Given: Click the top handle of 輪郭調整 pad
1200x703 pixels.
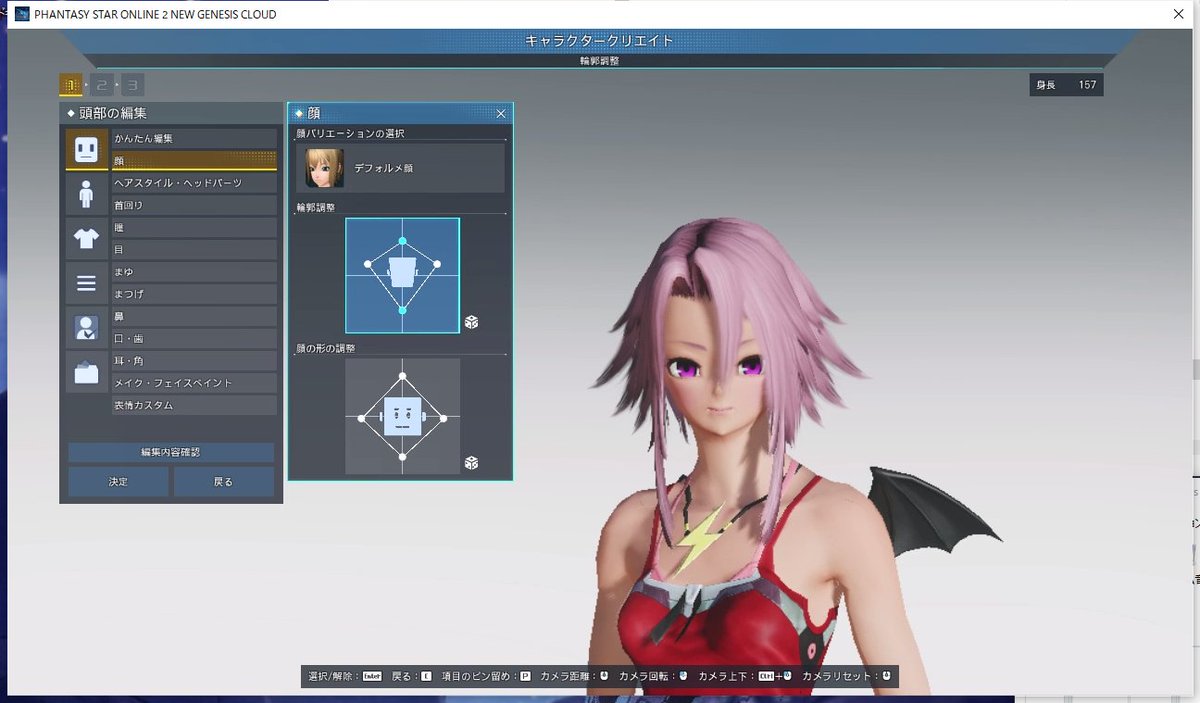Looking at the screenshot, I should [x=402, y=241].
